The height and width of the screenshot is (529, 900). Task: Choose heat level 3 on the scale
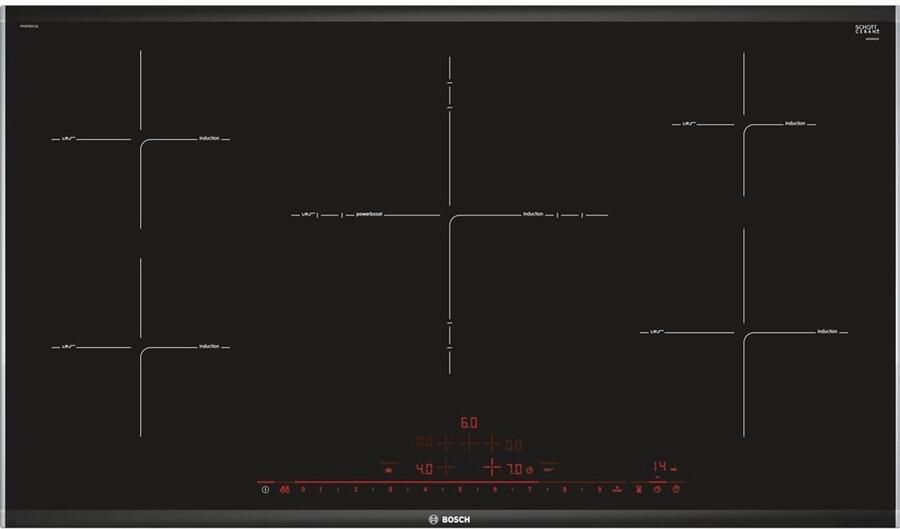[390, 489]
